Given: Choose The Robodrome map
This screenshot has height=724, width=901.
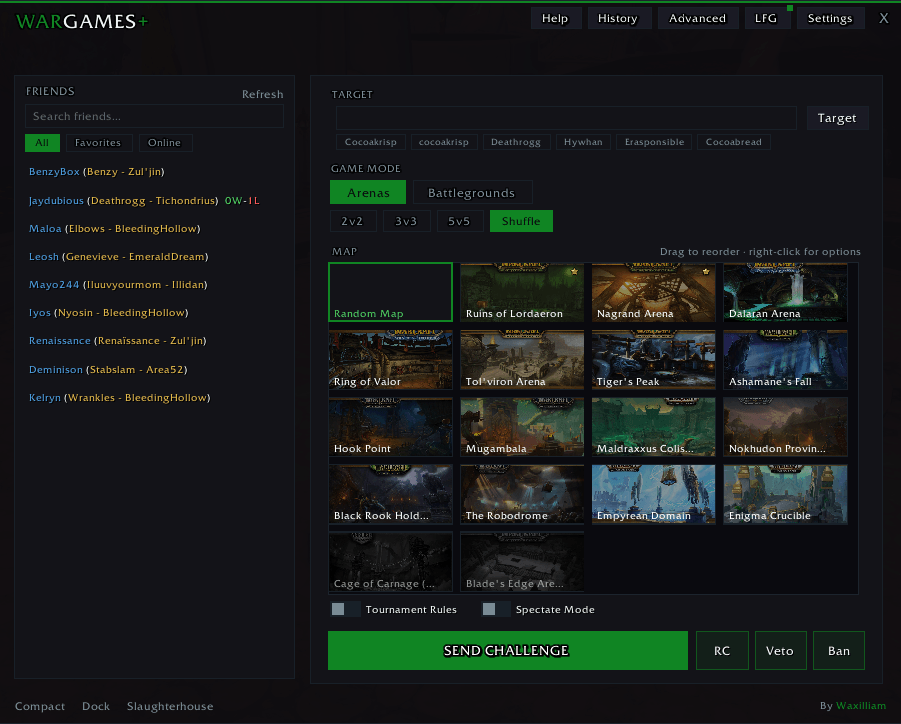Looking at the screenshot, I should pos(522,494).
